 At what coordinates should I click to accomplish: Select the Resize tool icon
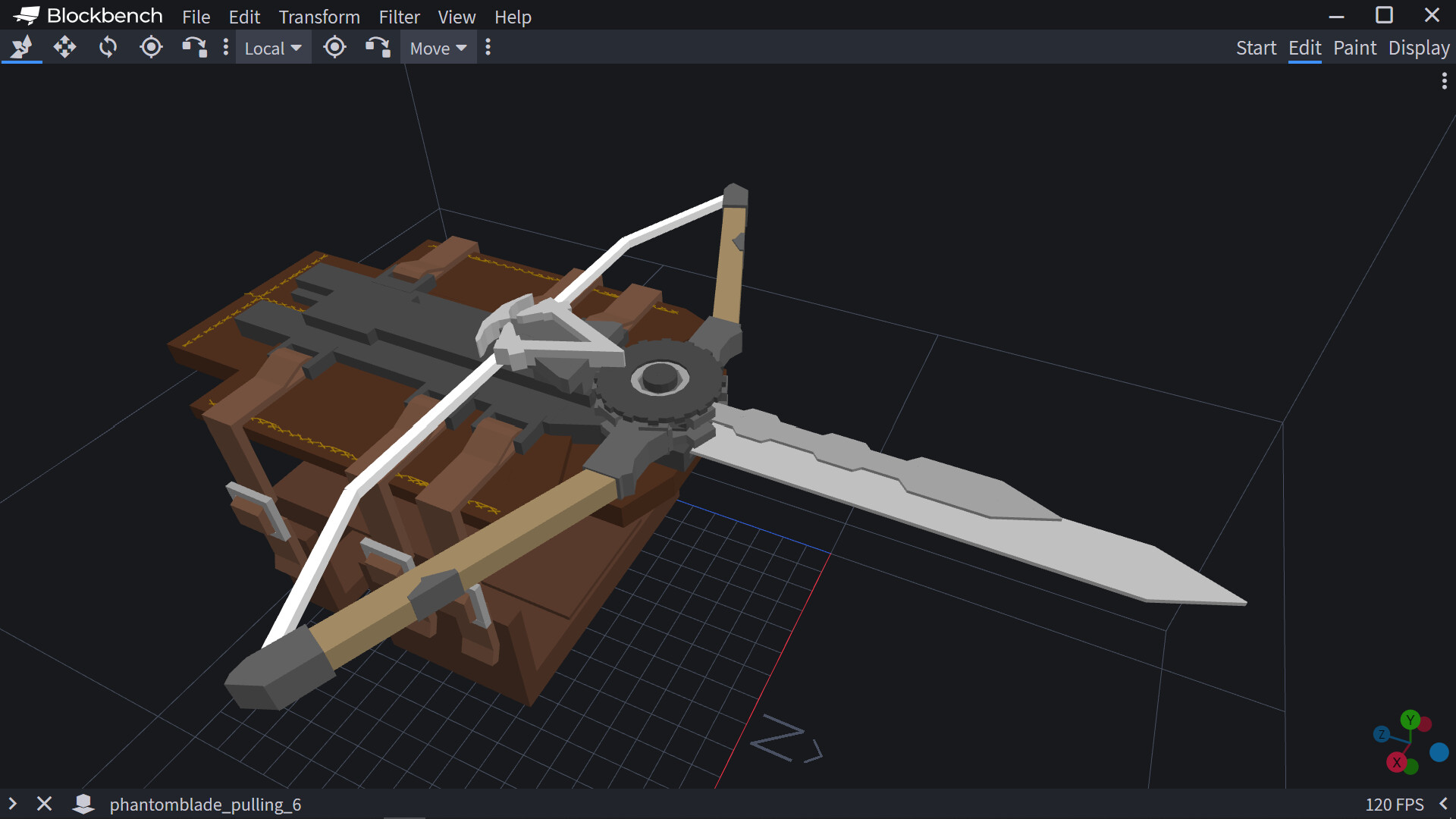tap(64, 48)
